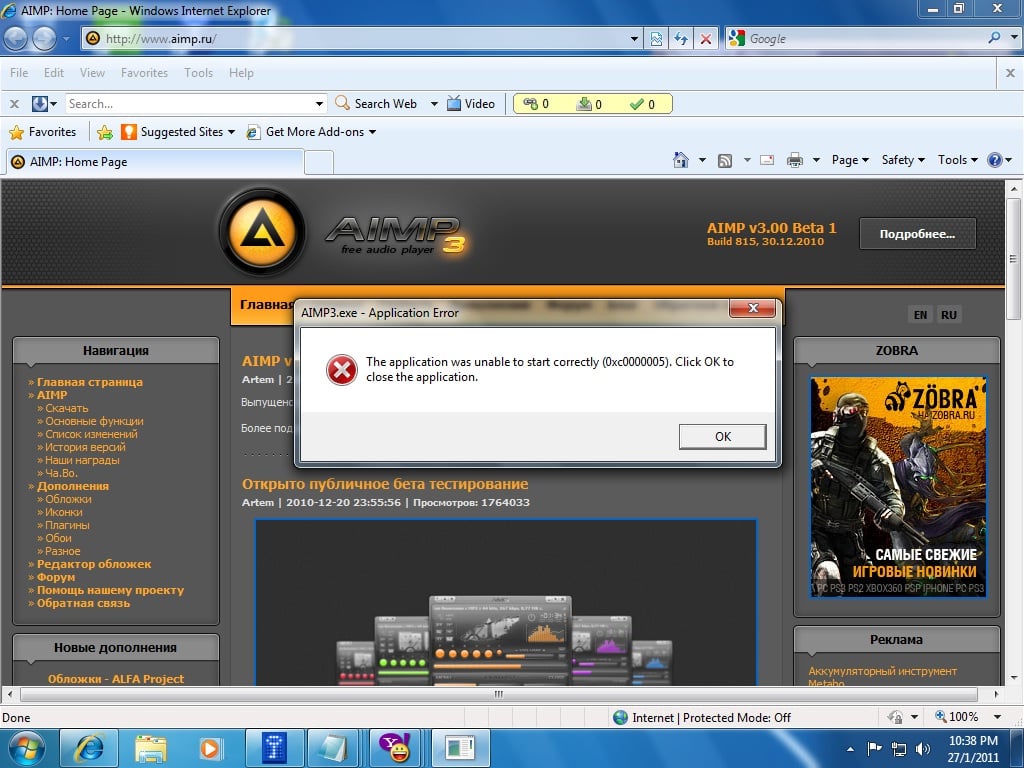Click the horizontal scrollbar thumb

pos(498,694)
